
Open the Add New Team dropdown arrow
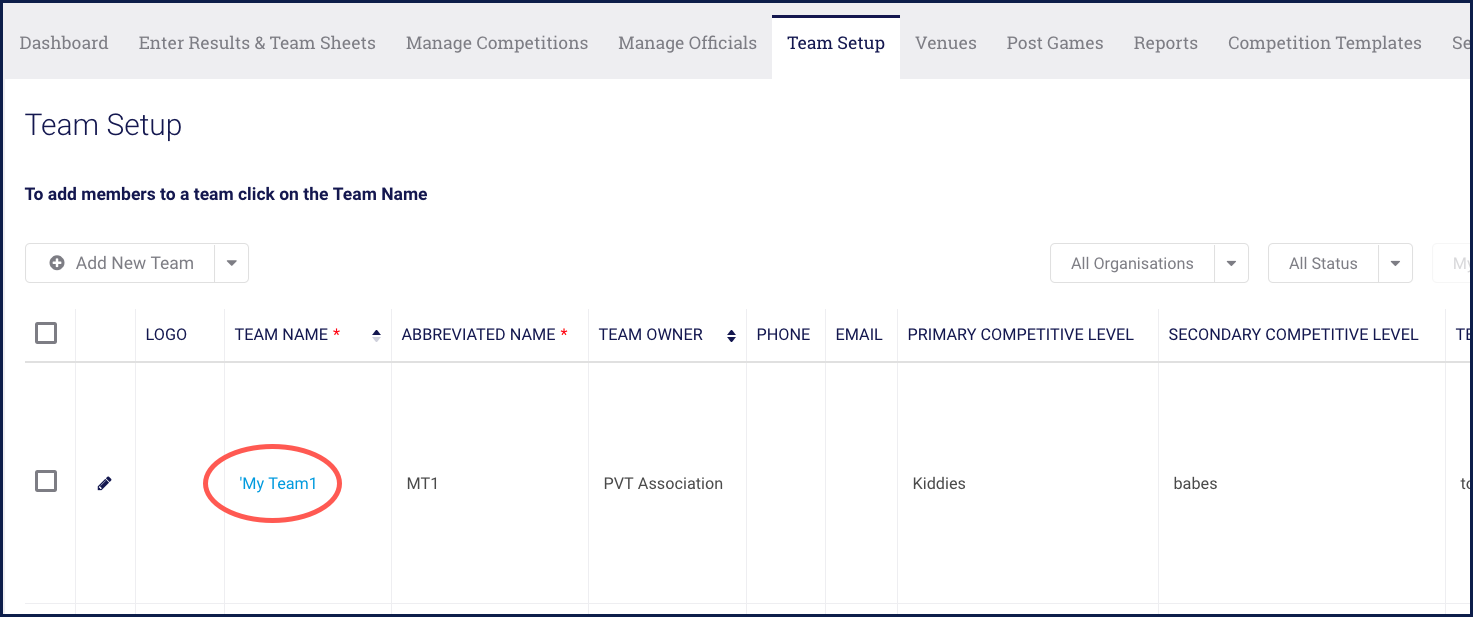click(x=231, y=263)
